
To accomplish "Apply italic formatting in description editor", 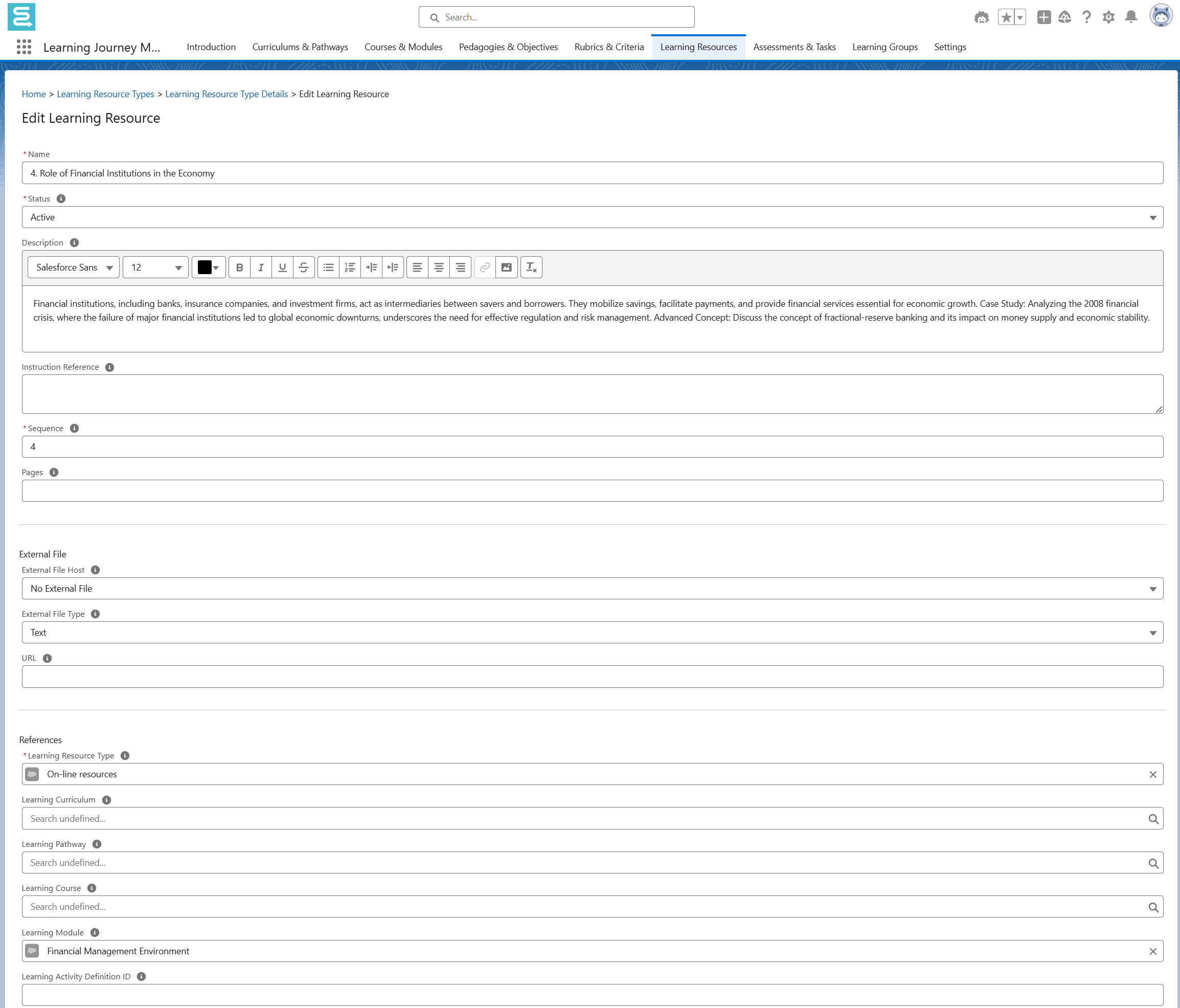I will pyautogui.click(x=261, y=267).
